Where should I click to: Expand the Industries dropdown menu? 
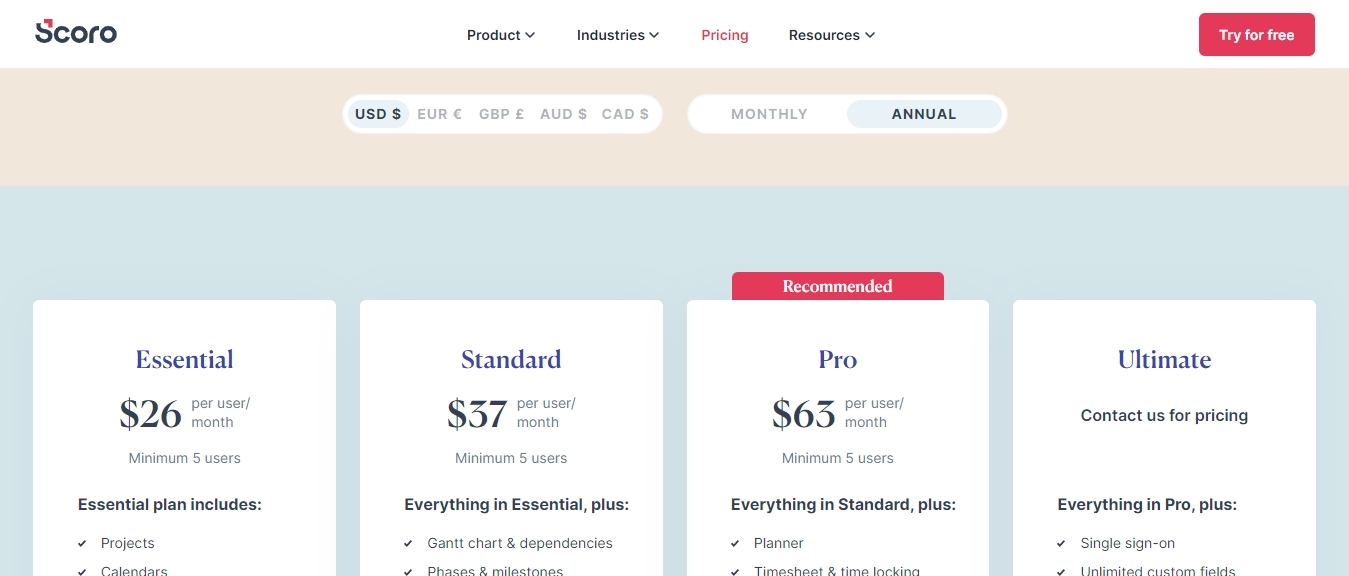point(618,35)
